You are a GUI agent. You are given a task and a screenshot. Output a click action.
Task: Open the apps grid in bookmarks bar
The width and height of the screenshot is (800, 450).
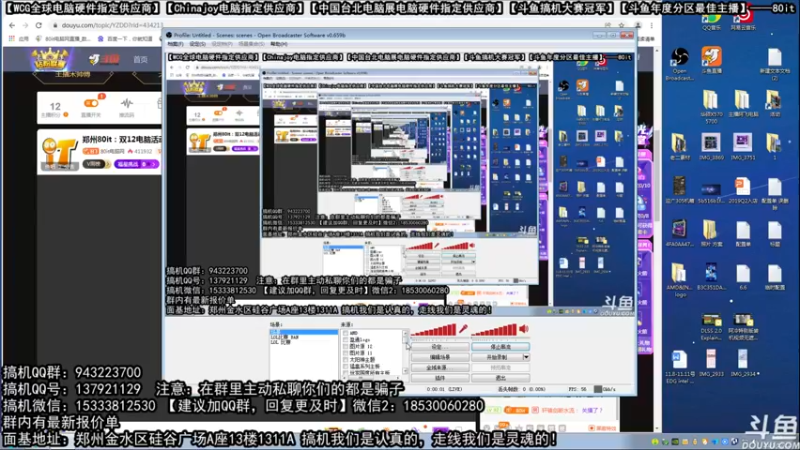[11, 39]
